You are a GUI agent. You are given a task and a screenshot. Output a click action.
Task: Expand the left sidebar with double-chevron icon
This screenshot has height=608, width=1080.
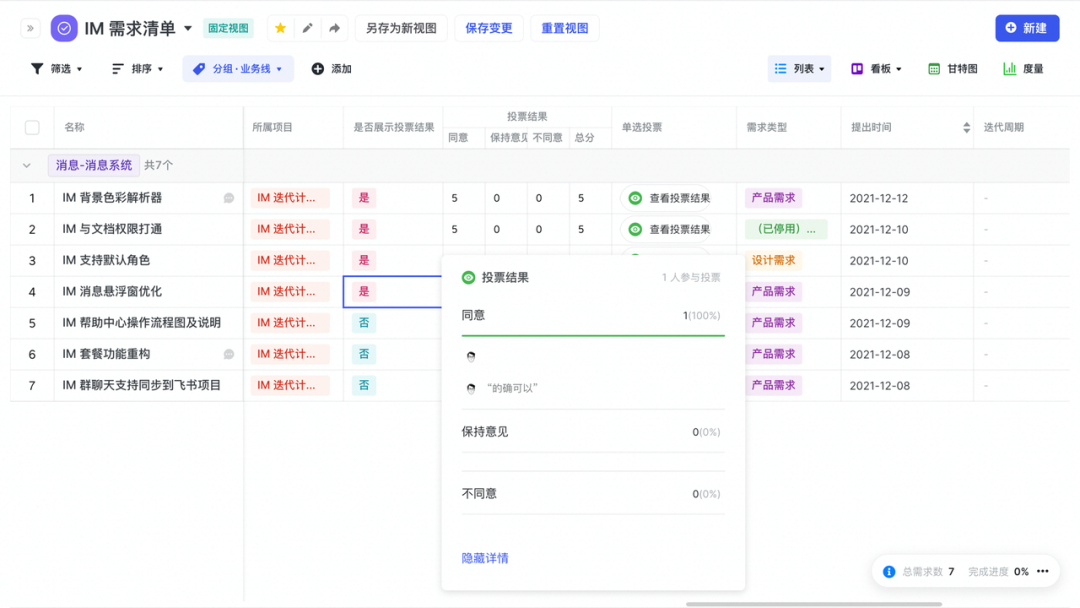coord(30,28)
